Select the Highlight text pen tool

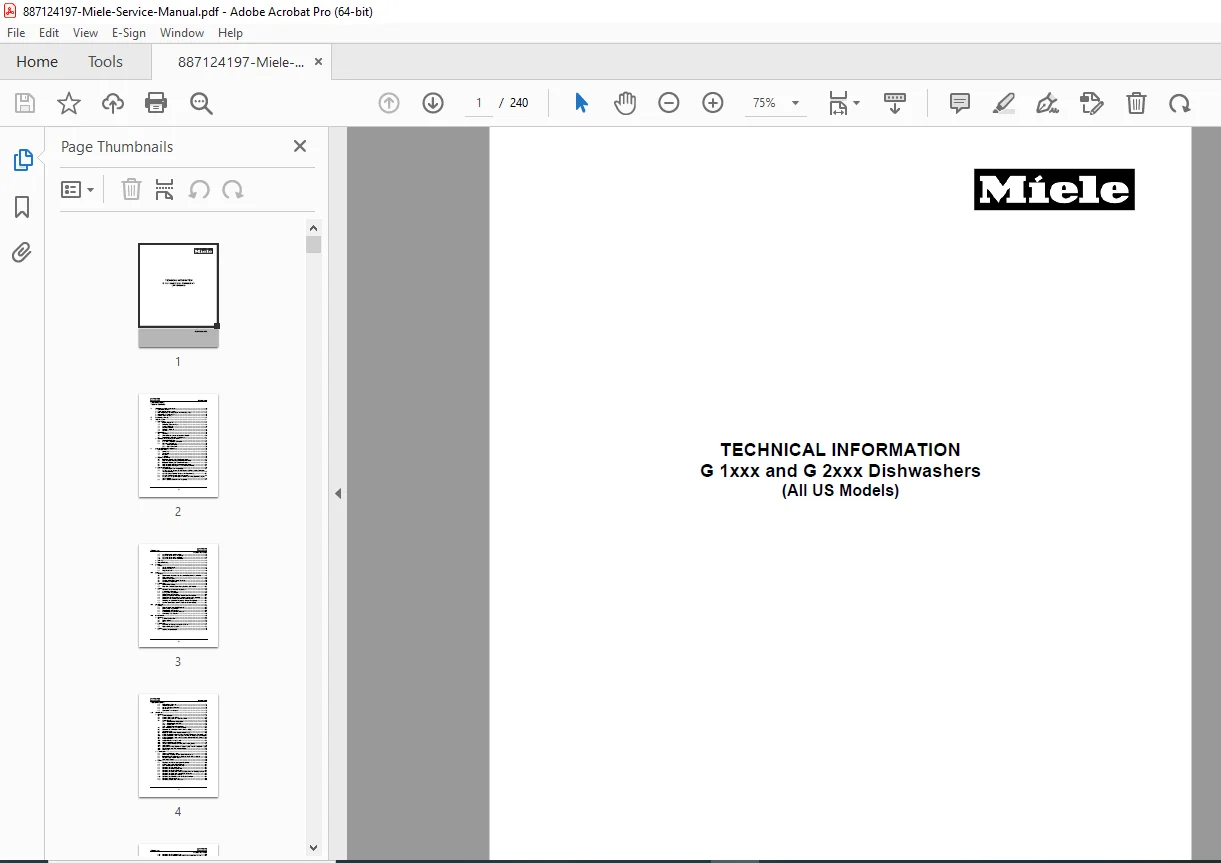point(1004,103)
